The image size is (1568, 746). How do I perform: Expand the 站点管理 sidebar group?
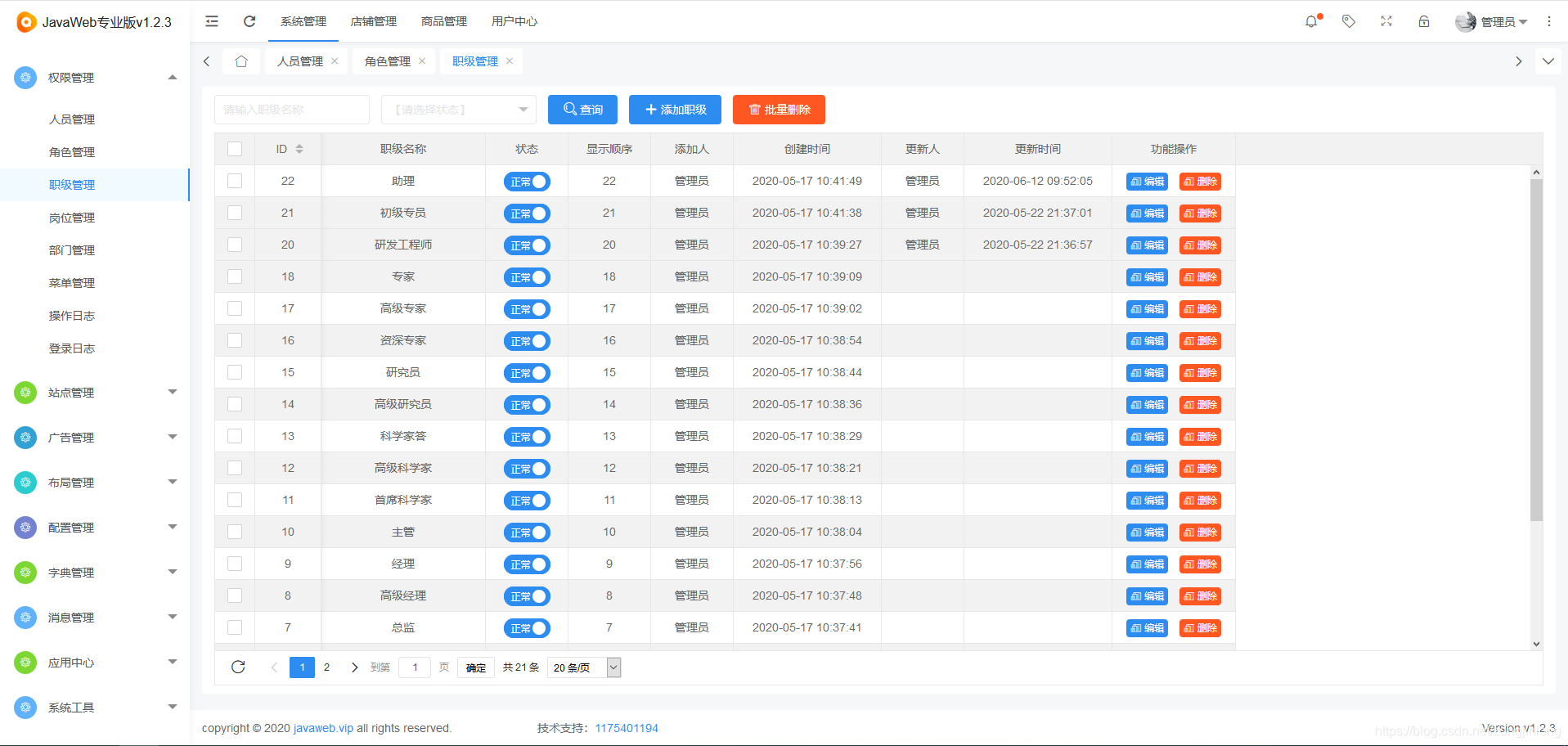tap(173, 393)
